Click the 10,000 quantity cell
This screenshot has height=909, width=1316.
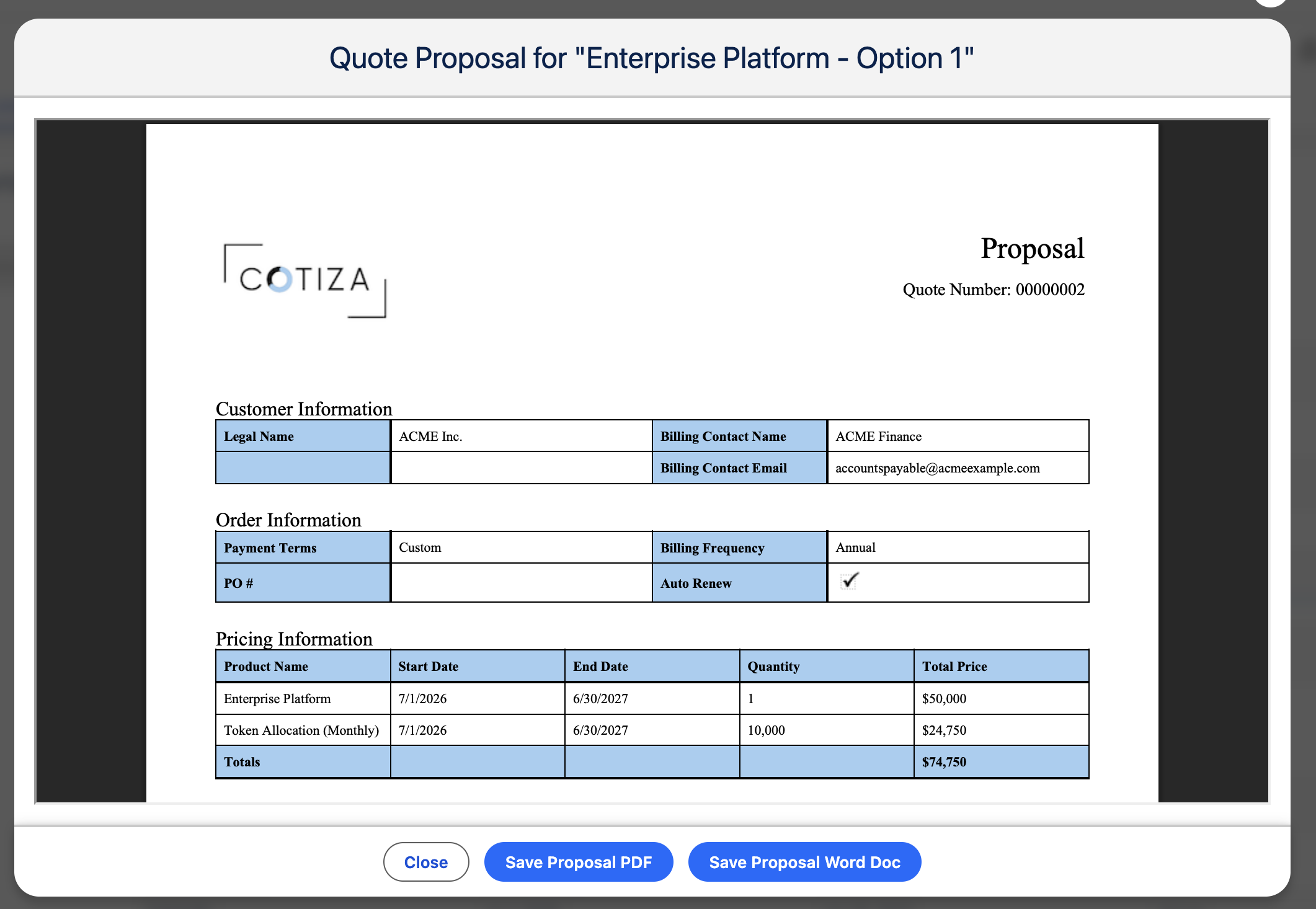(827, 730)
